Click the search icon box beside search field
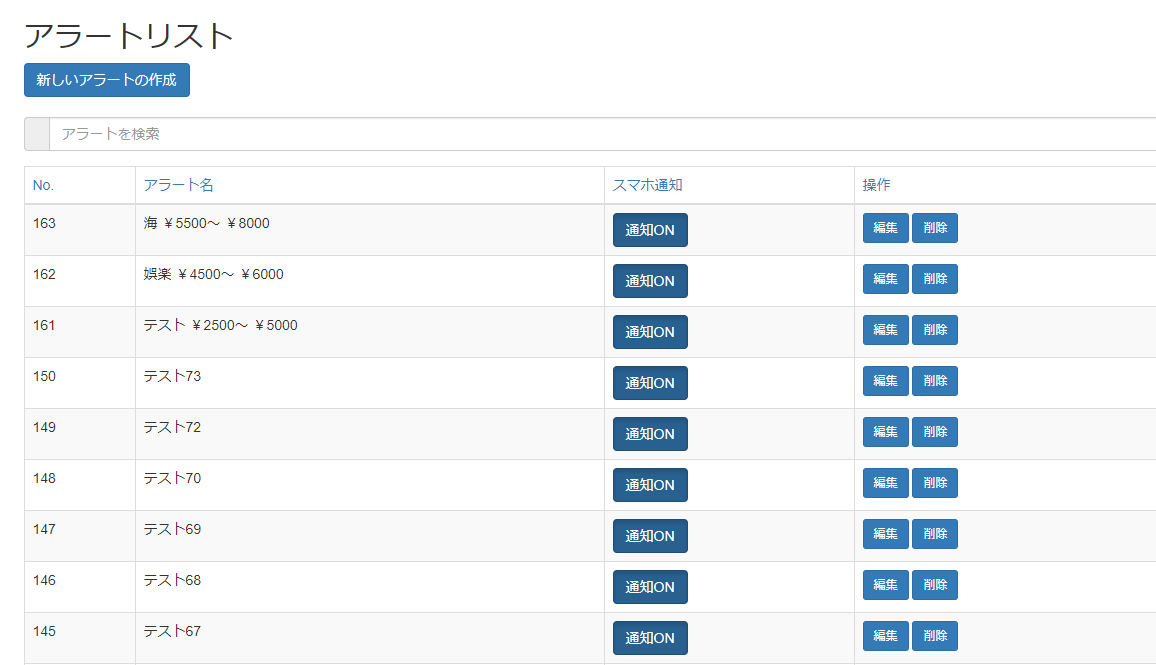1156x665 pixels. 37,134
